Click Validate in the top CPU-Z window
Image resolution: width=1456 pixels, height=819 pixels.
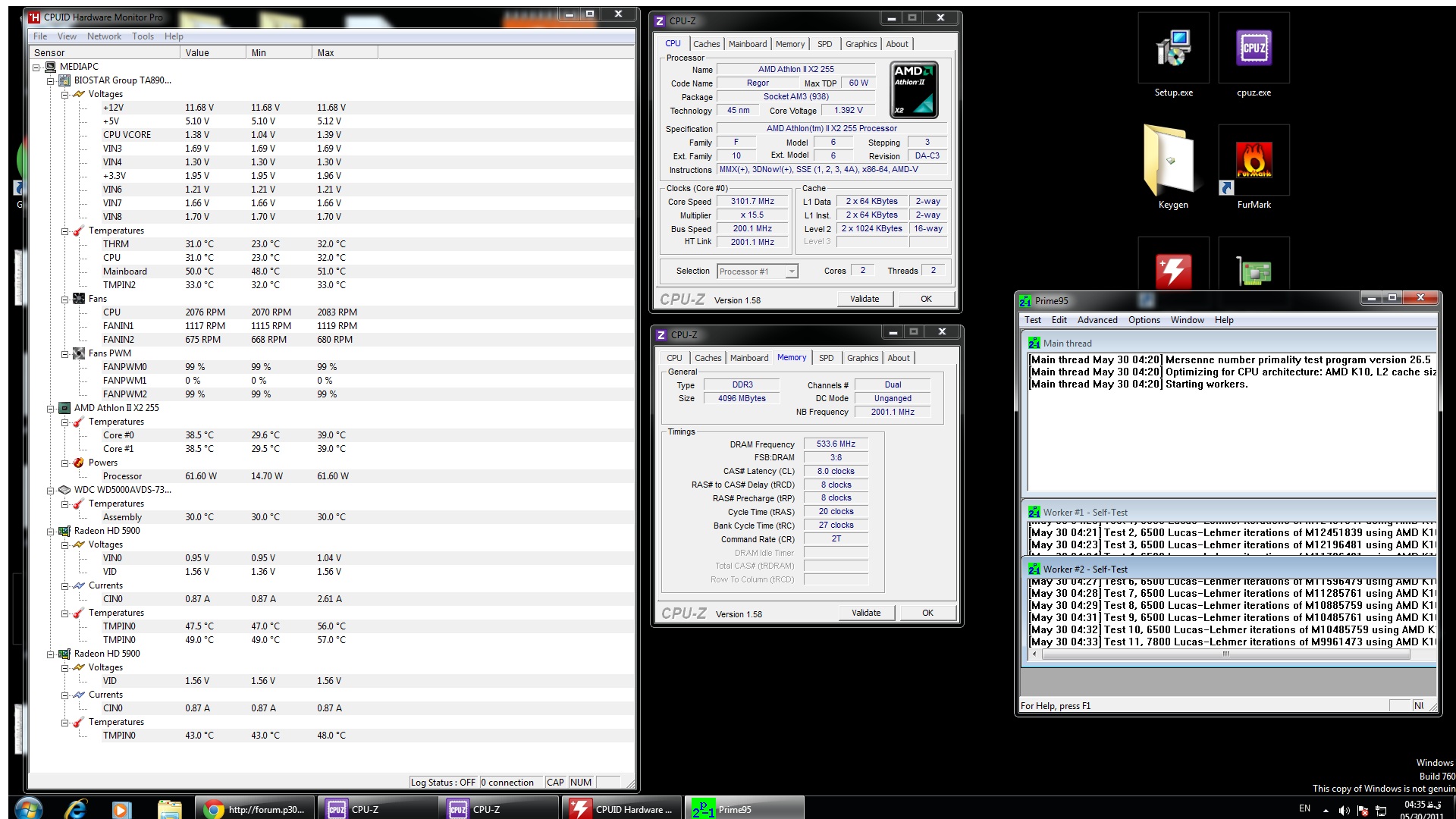864,299
